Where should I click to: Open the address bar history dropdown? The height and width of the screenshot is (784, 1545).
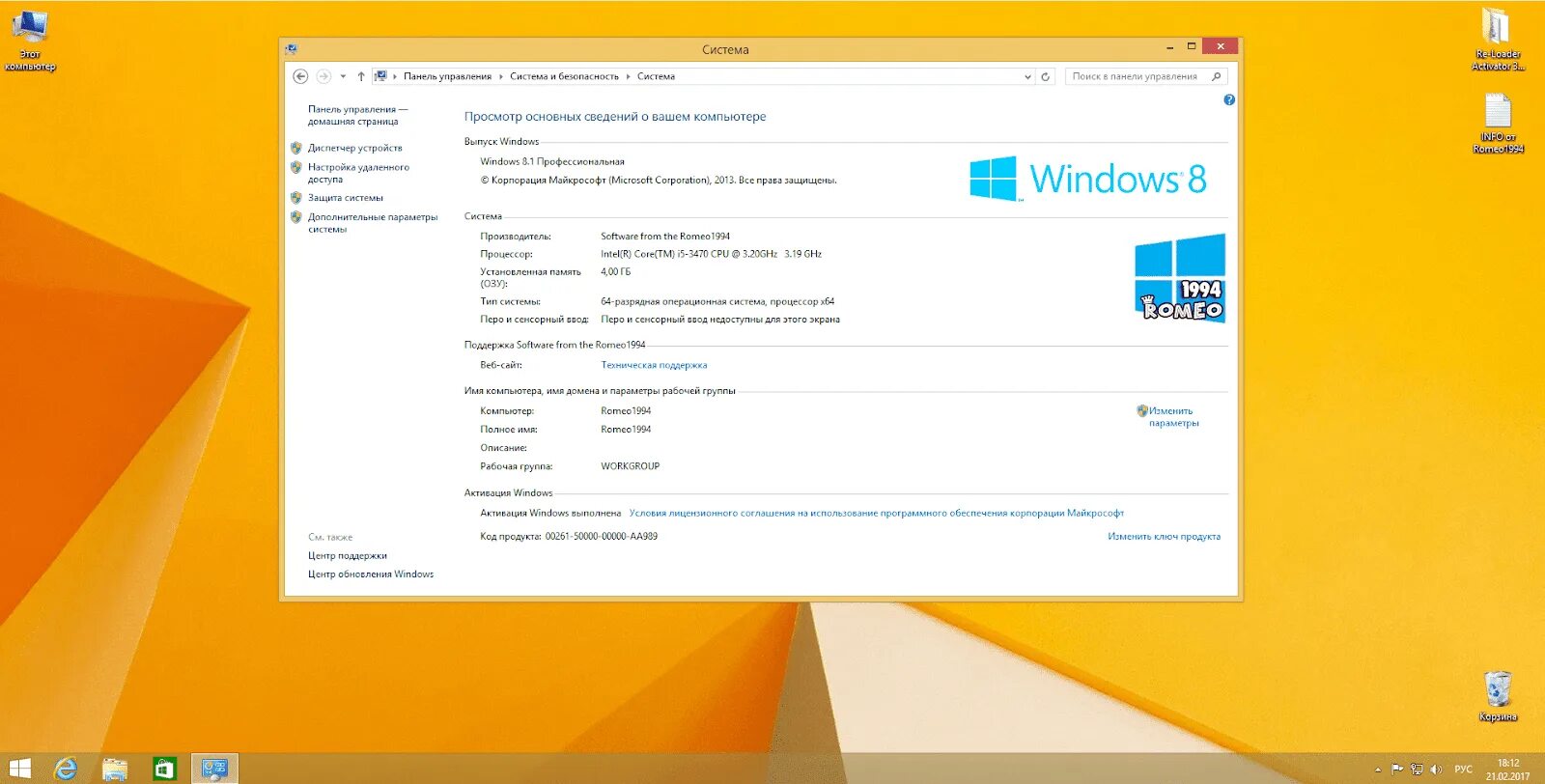tap(1027, 76)
